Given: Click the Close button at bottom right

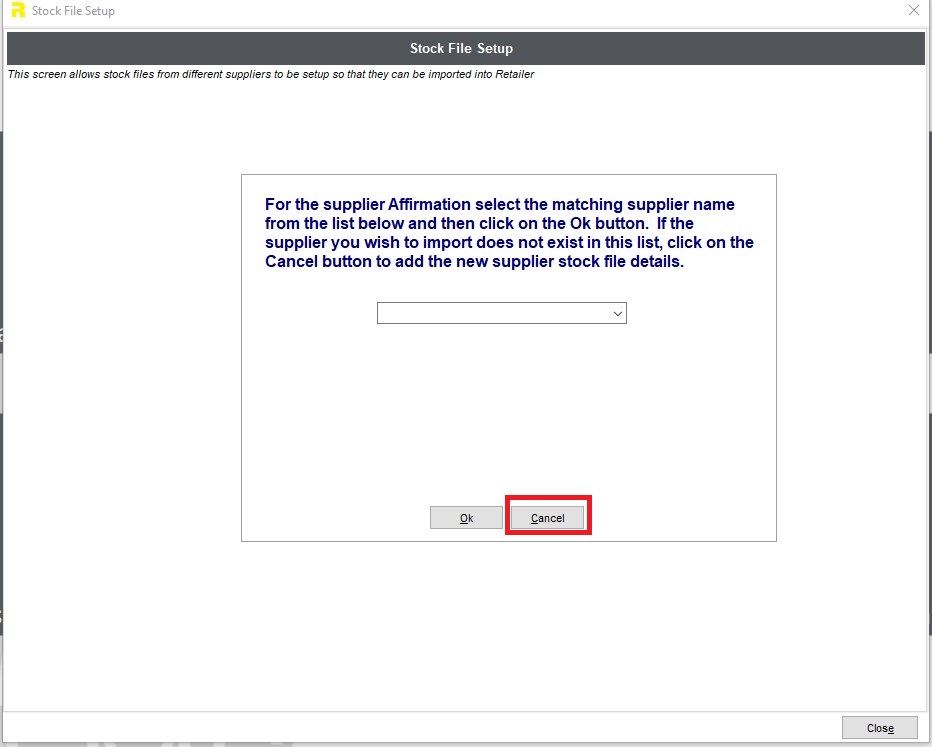Looking at the screenshot, I should click(879, 728).
